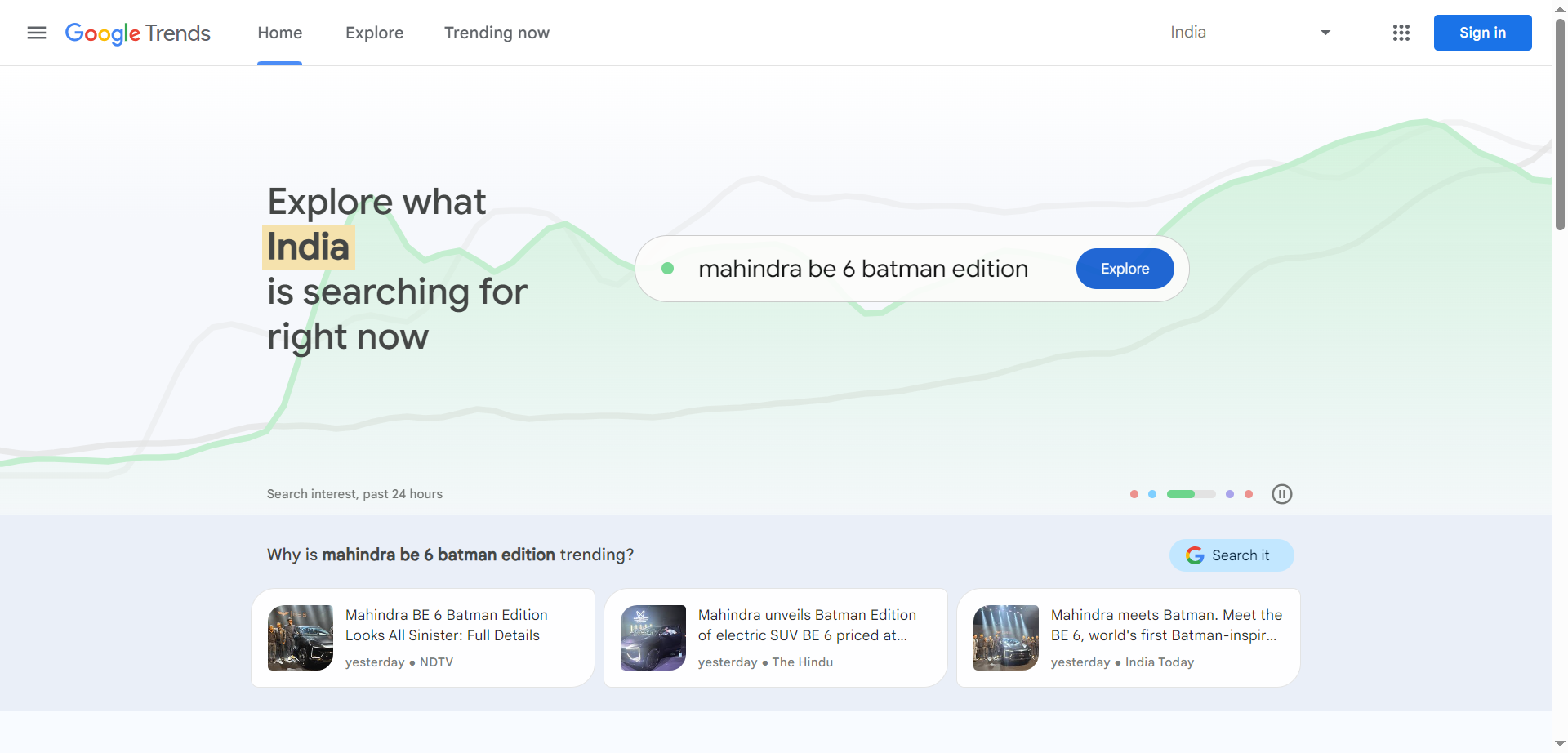Viewport: 1568px width, 753px height.
Task: Open the India Today Batman article
Action: coord(1129,638)
